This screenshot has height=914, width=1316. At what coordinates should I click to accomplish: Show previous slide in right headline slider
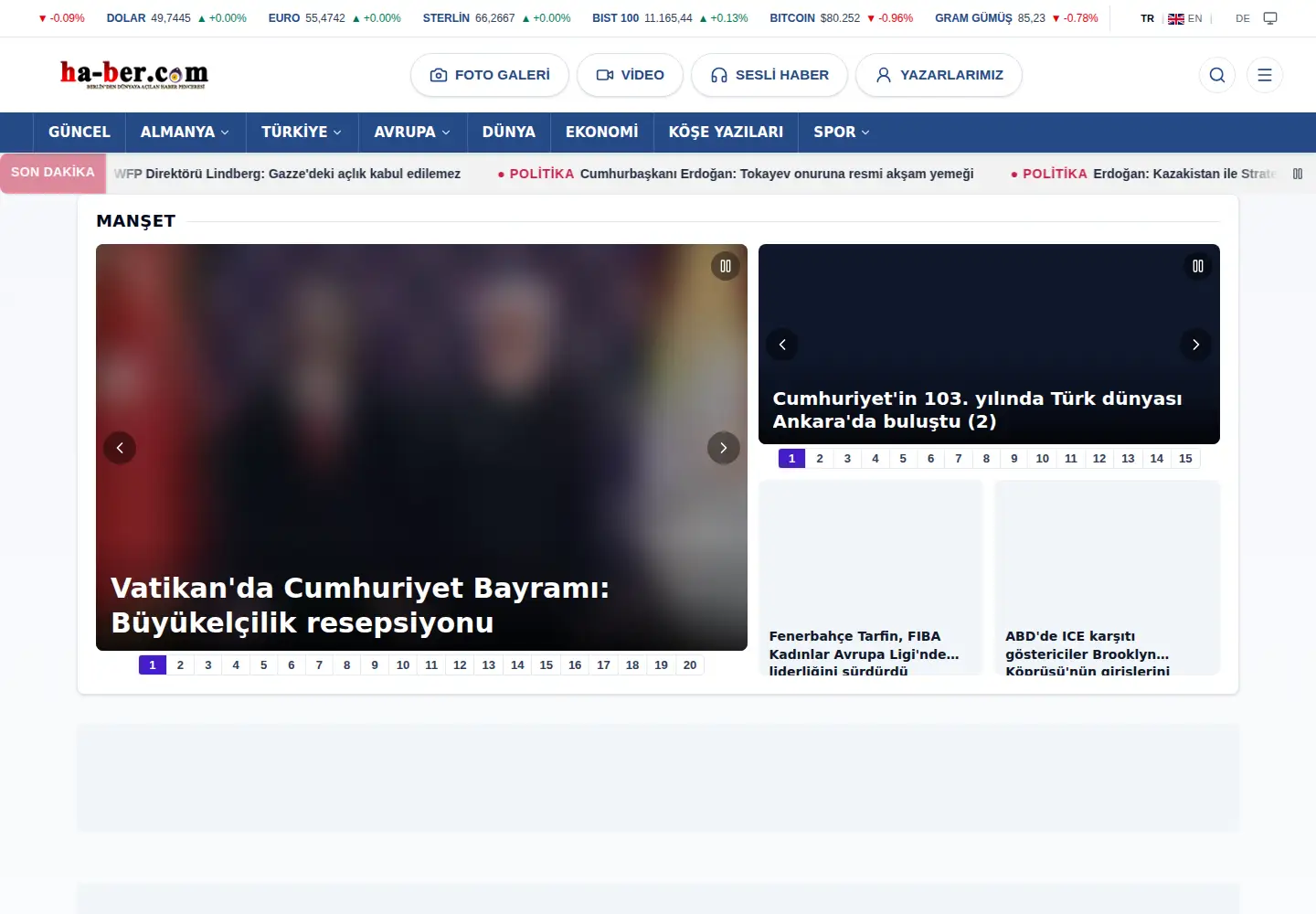coord(782,345)
